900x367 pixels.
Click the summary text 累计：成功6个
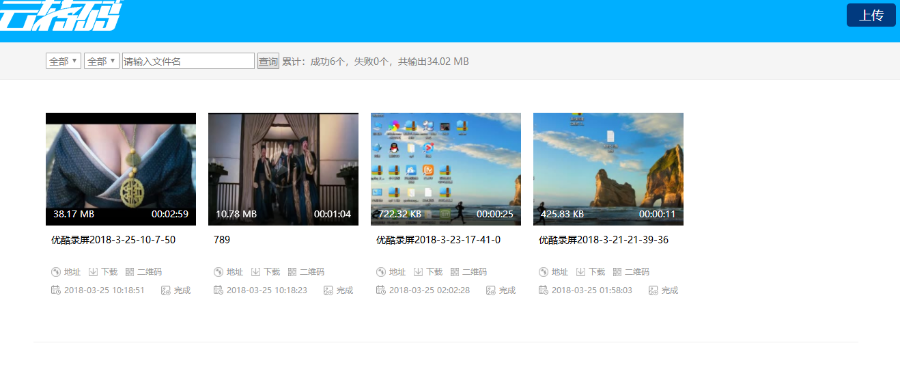point(314,61)
